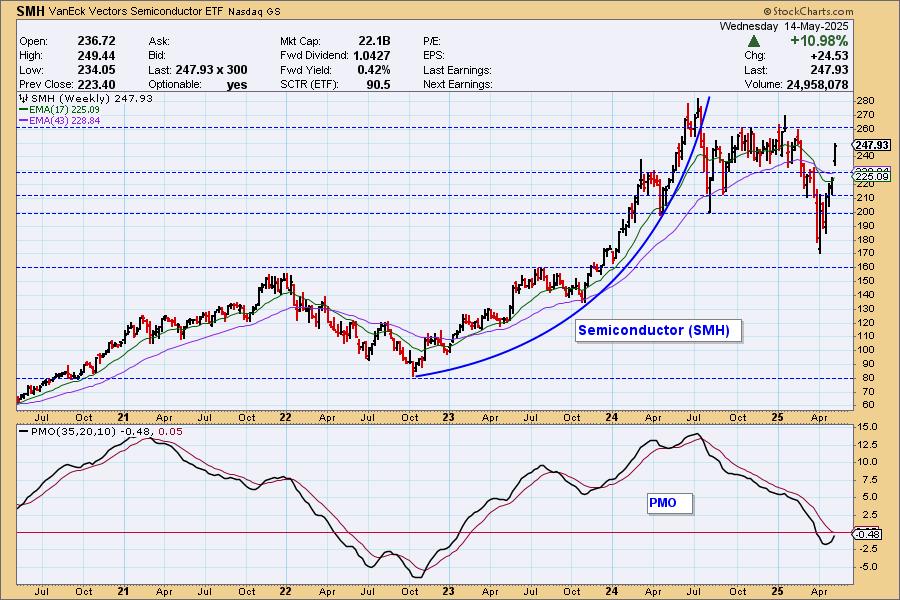Click the 247.93 price tag on right axis
The width and height of the screenshot is (900, 600).
[872, 145]
